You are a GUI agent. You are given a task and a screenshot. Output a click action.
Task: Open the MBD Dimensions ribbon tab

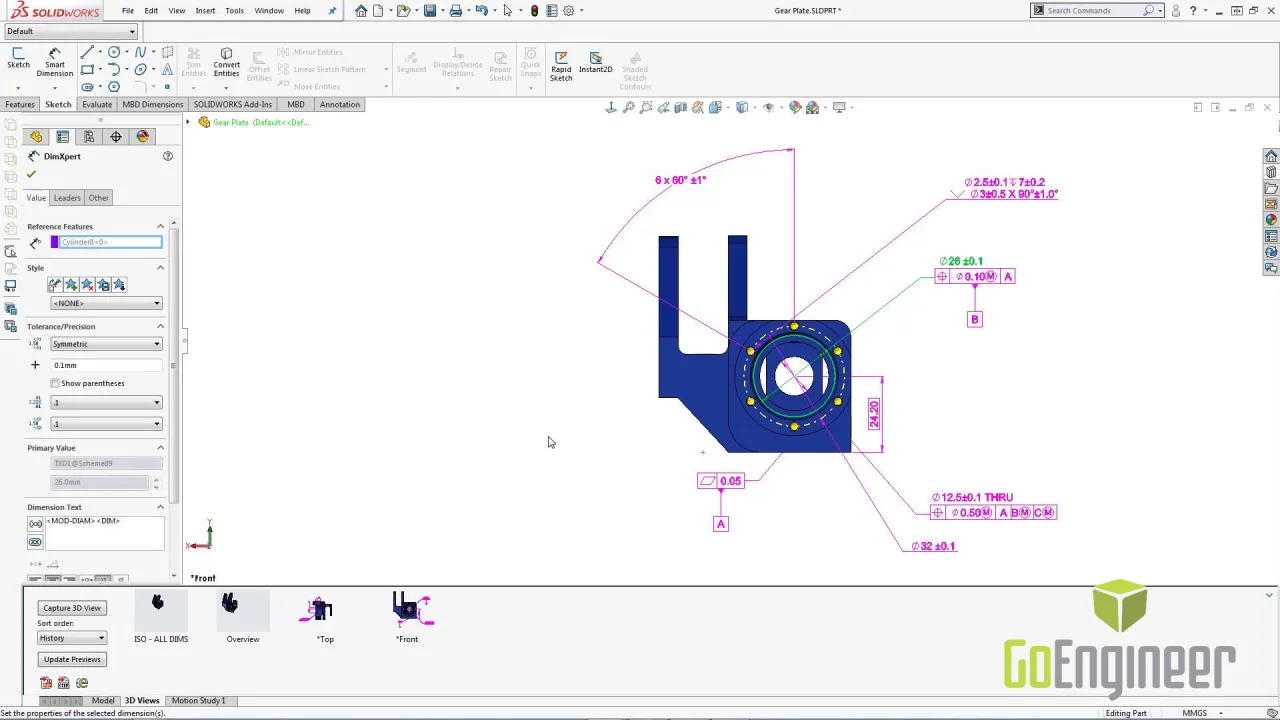pos(152,104)
